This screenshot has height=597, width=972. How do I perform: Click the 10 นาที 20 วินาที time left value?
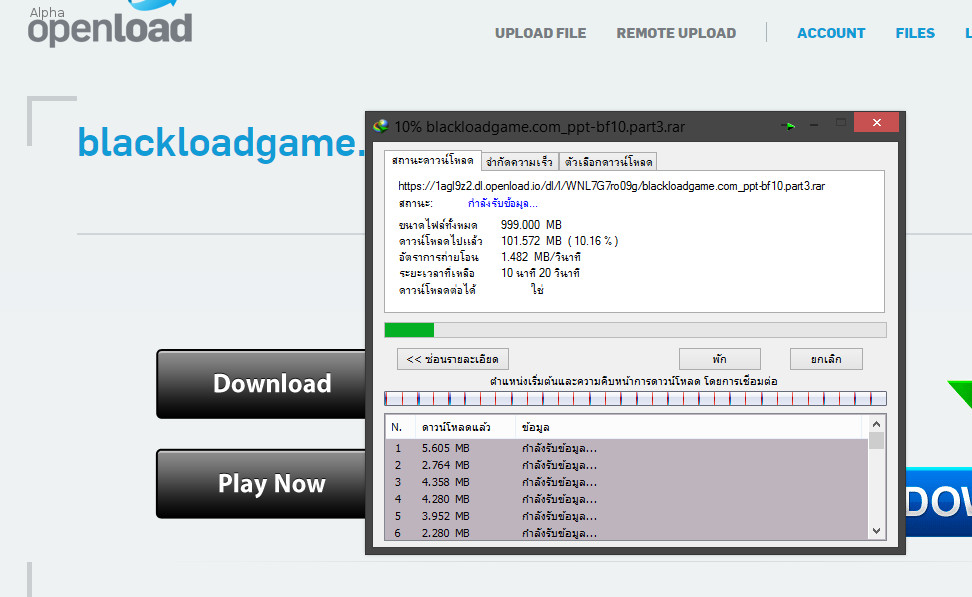pos(540,273)
